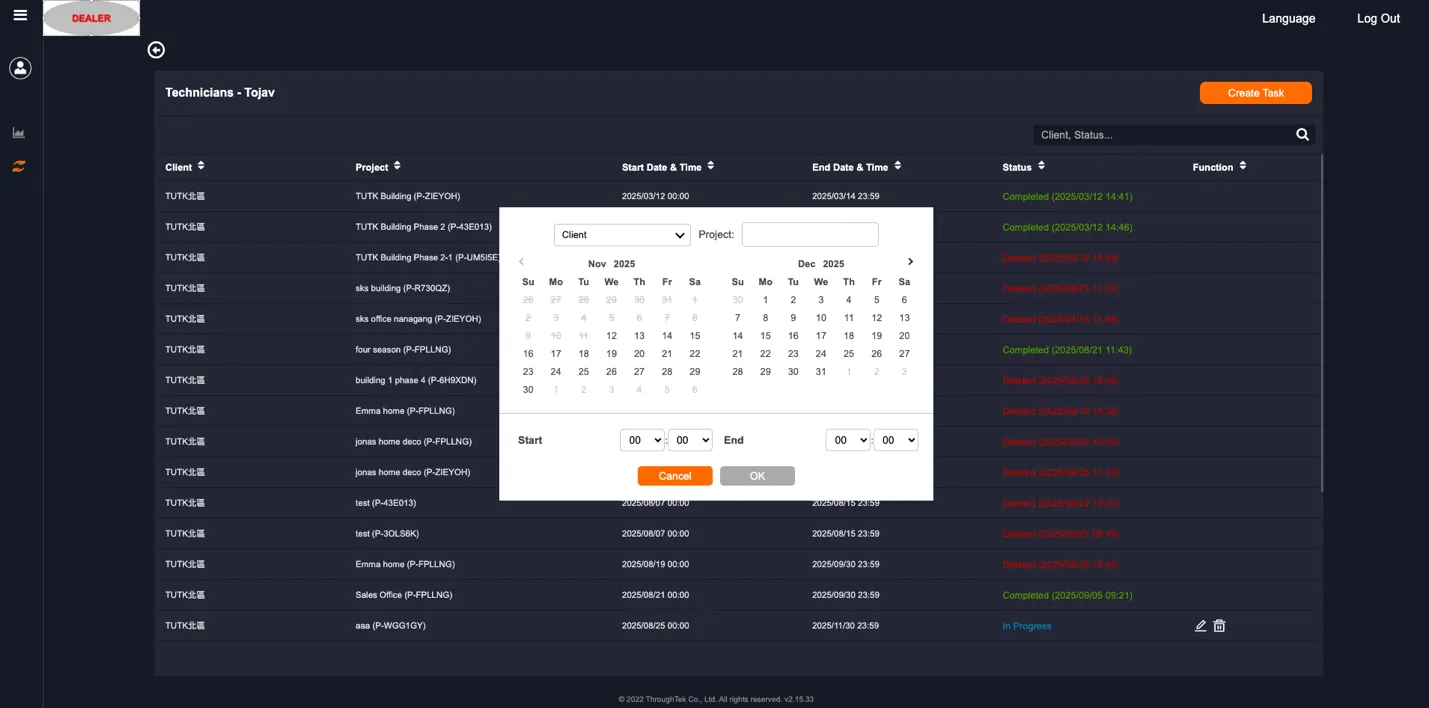This screenshot has width=1429, height=708.
Task: Sort the list by Client column
Action: pos(200,166)
